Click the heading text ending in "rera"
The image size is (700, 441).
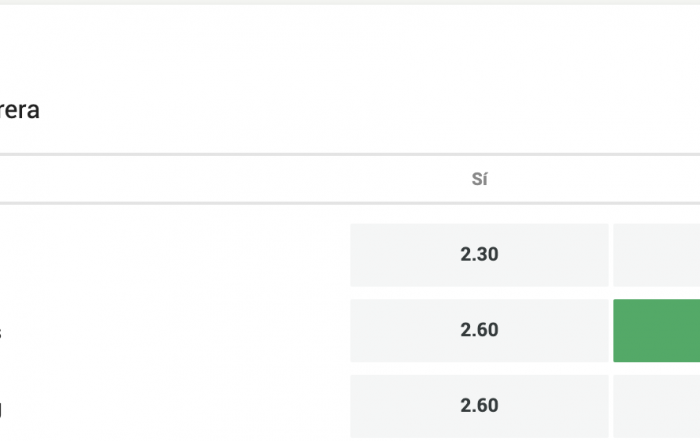click(x=19, y=110)
